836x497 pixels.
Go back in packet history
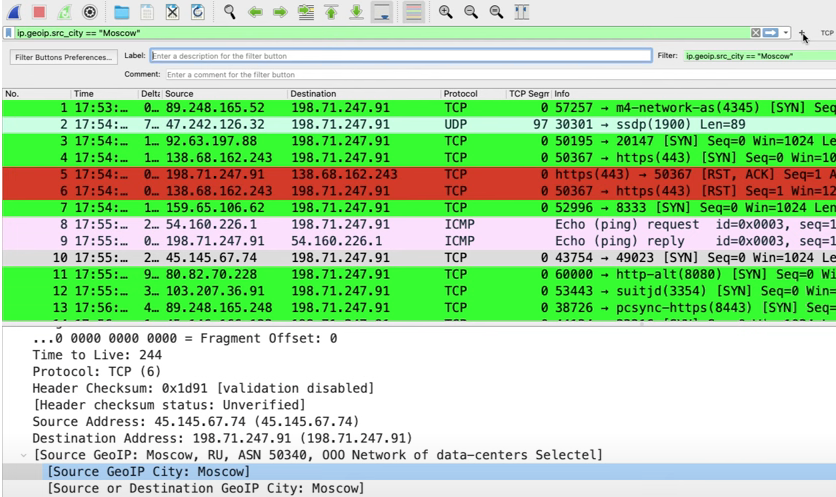click(x=255, y=12)
